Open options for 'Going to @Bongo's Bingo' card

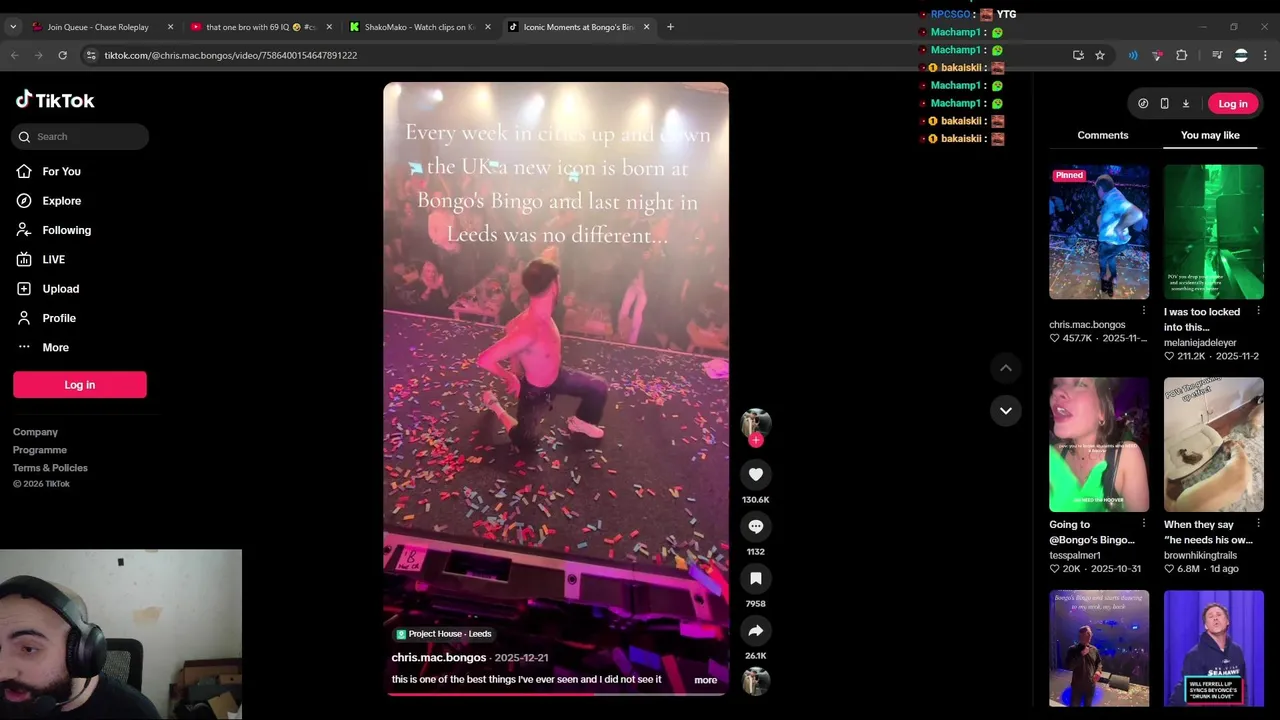[x=1144, y=523]
